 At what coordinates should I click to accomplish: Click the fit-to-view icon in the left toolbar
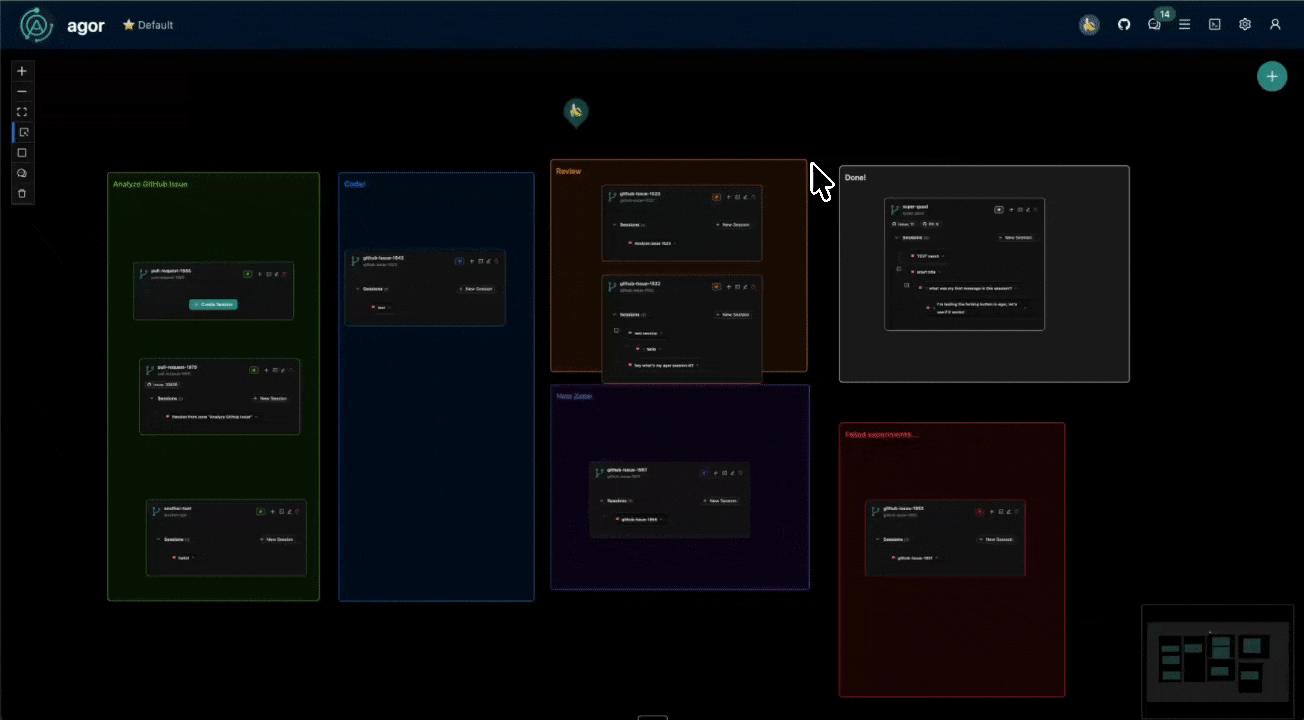tap(22, 111)
